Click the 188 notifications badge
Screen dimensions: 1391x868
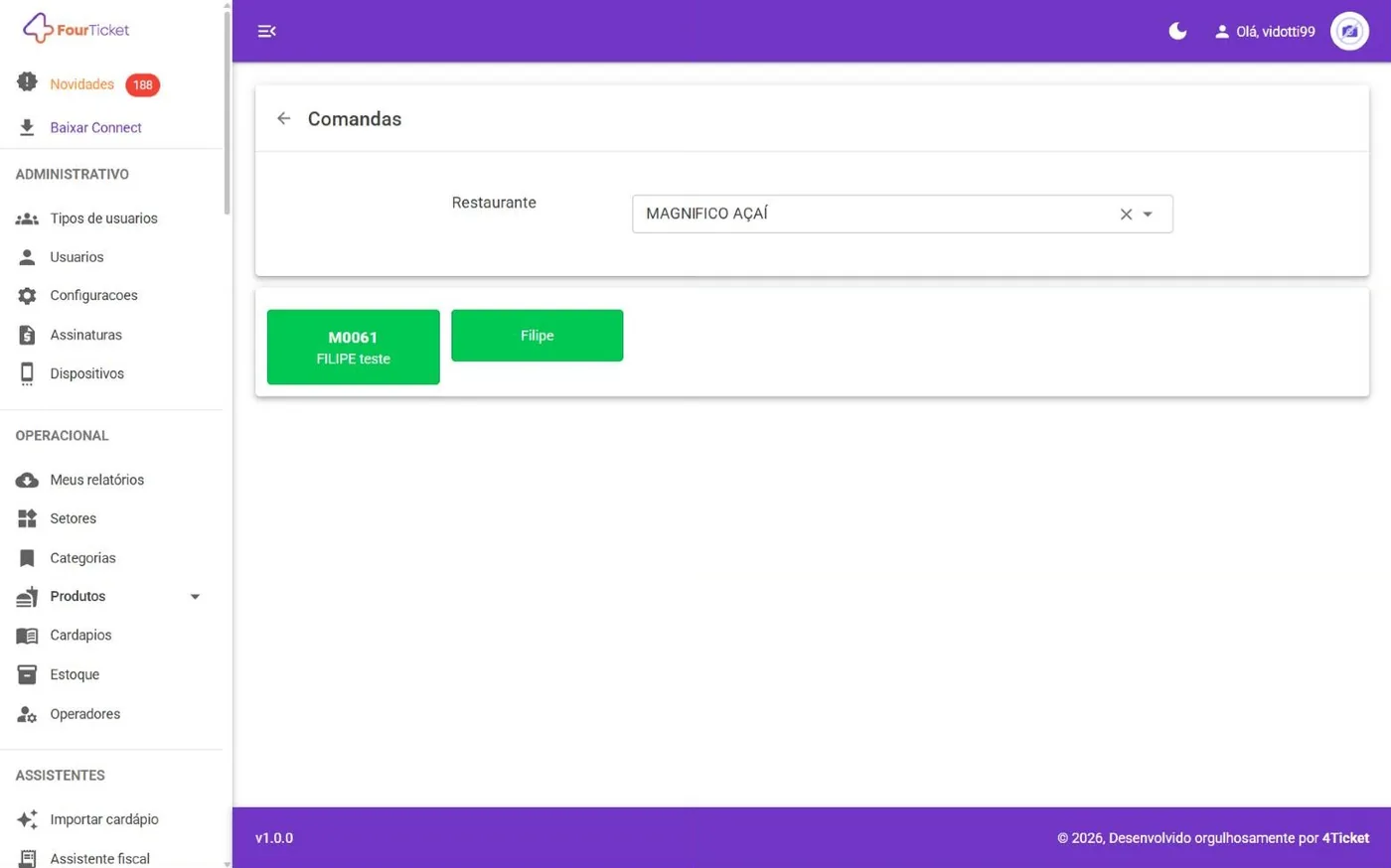142,84
